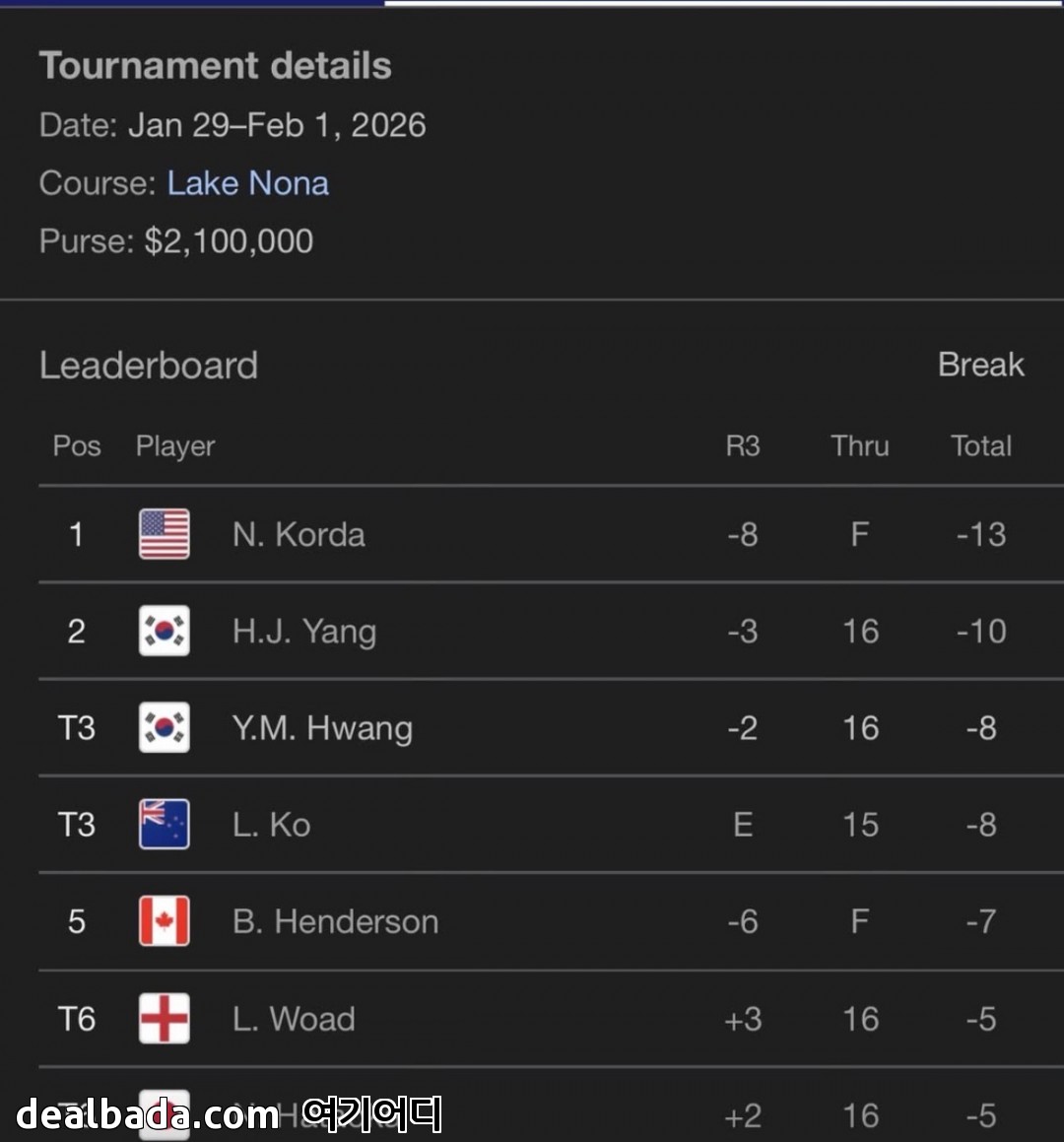This screenshot has height=1142, width=1064.
Task: Click the Player column header
Action: [175, 446]
